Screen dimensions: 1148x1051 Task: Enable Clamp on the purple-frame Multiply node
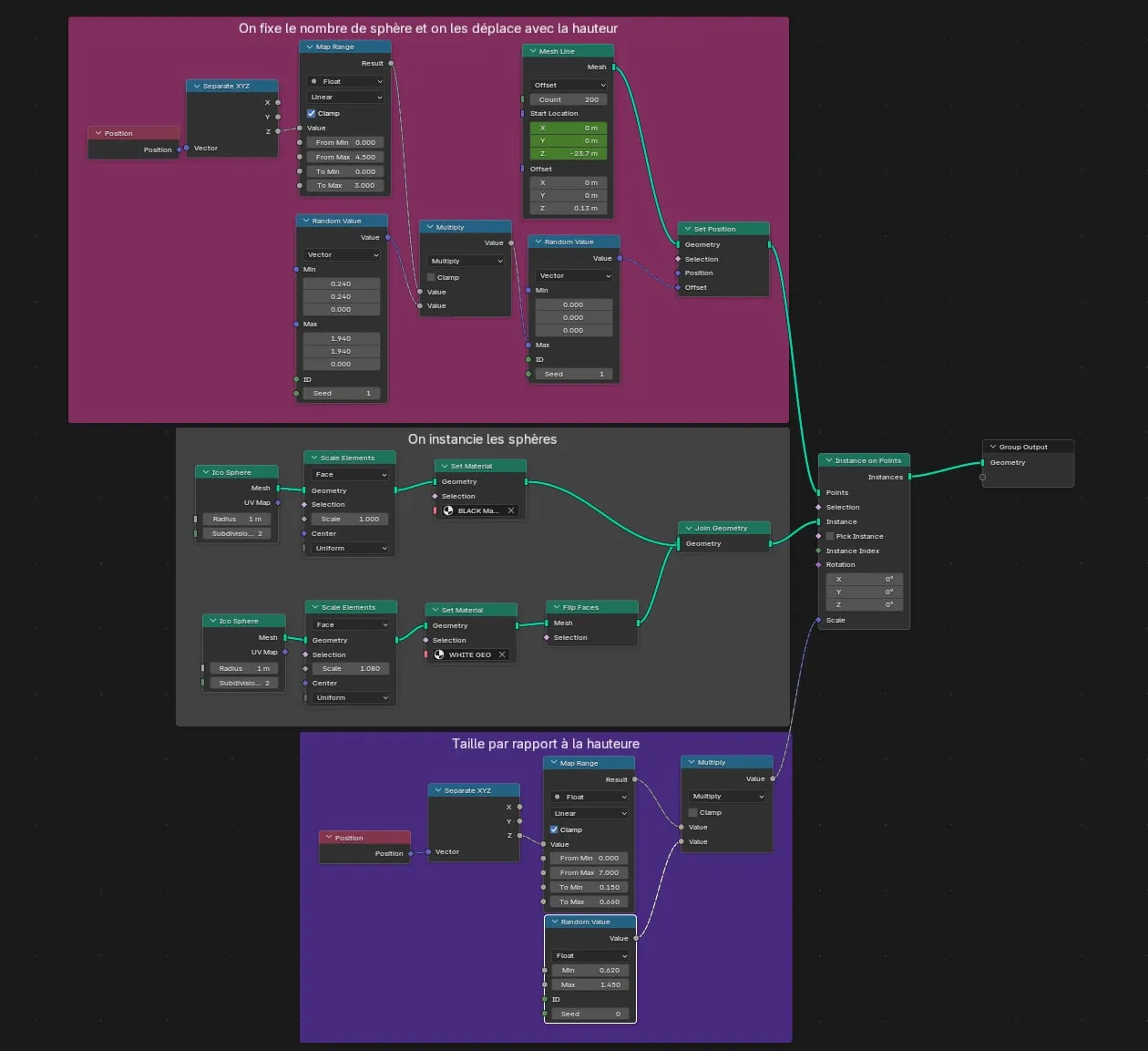pos(693,812)
